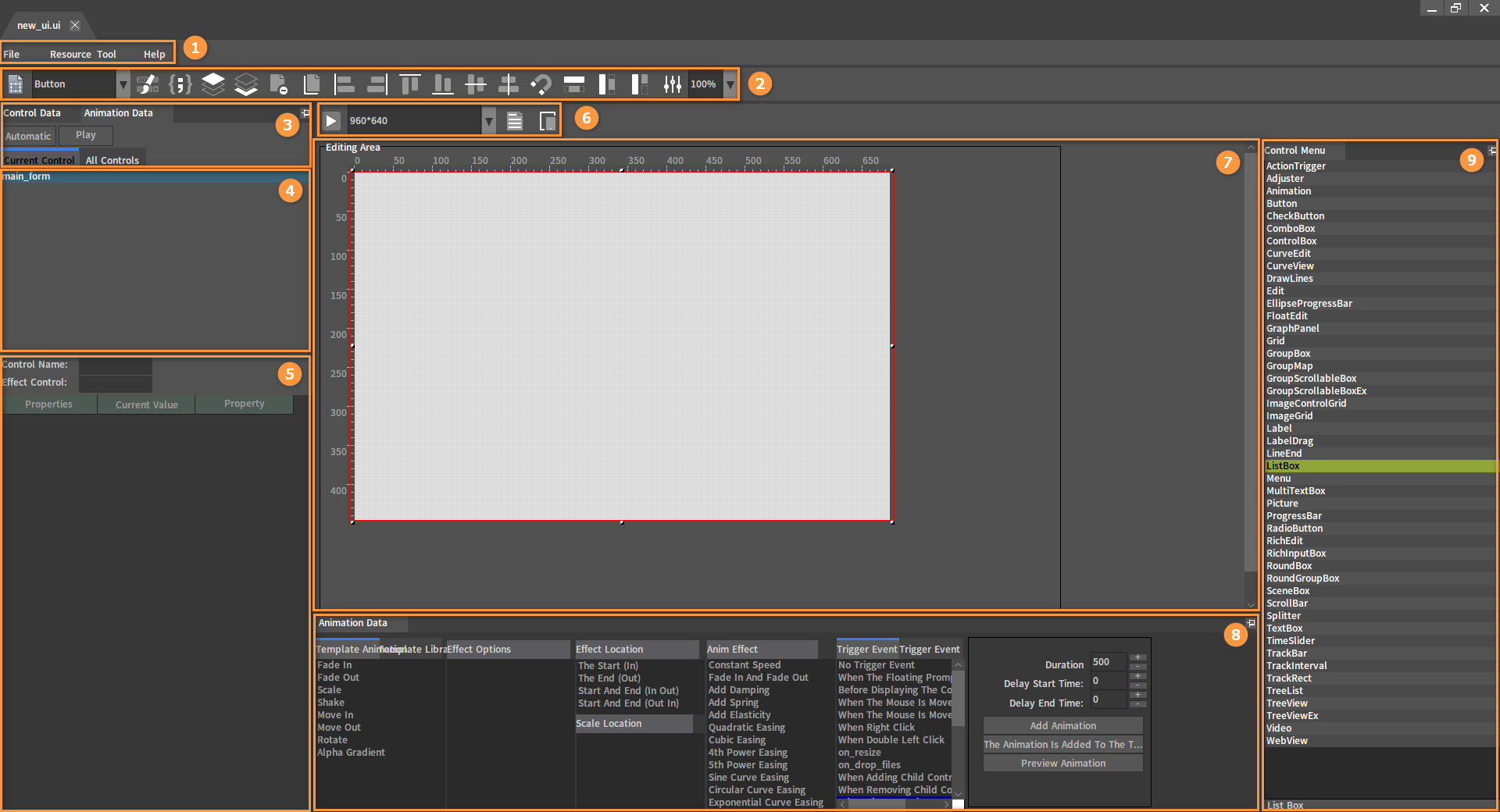Screen dimensions: 1500x812
Task: Toggle the Automatic button in Control Data
Action: (x=28, y=136)
